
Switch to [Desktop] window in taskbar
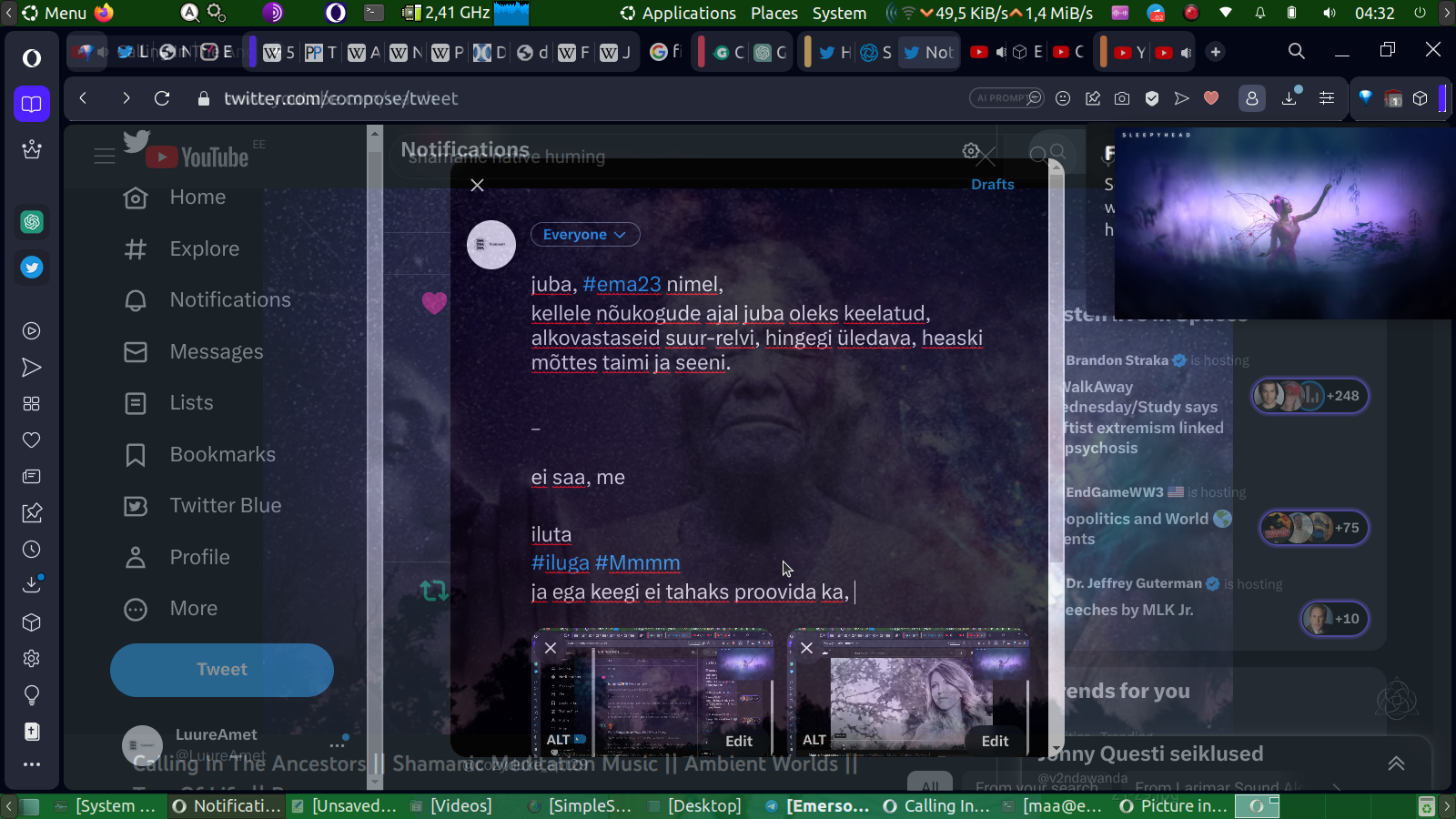click(695, 805)
